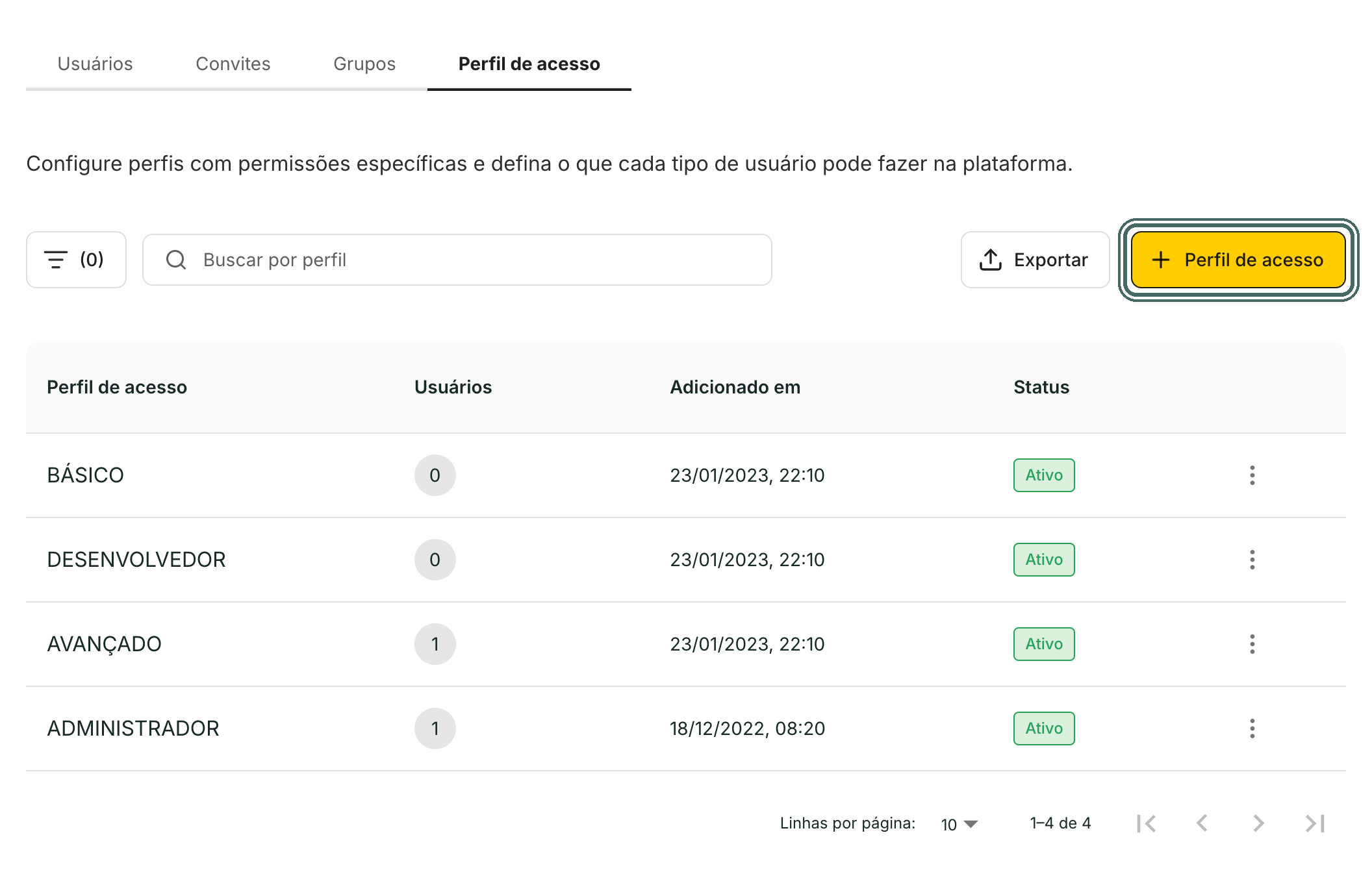Click the search magnifier icon
This screenshot has width=1372, height=896.
tap(176, 260)
